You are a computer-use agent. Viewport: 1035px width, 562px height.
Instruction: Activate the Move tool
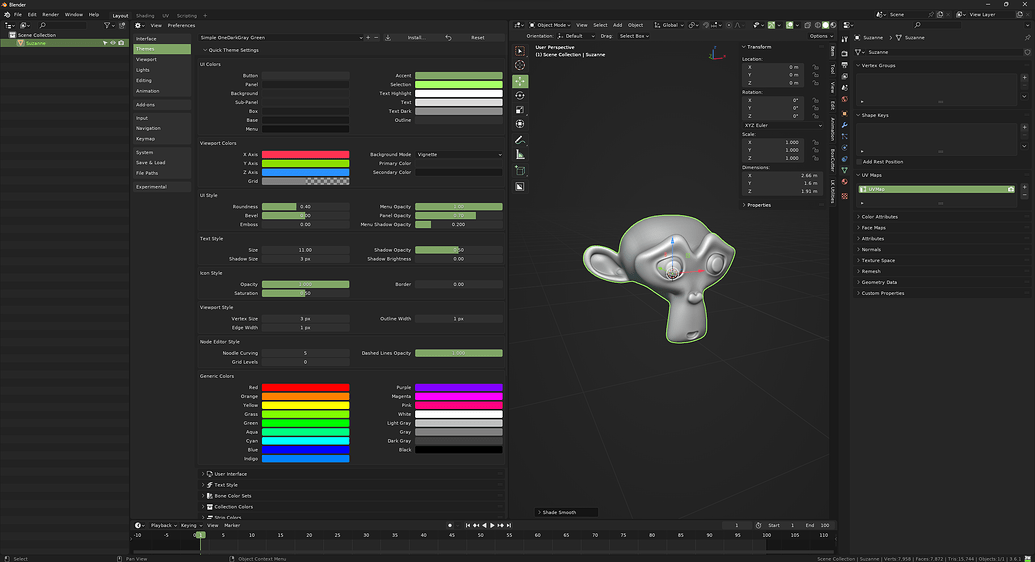click(x=520, y=81)
